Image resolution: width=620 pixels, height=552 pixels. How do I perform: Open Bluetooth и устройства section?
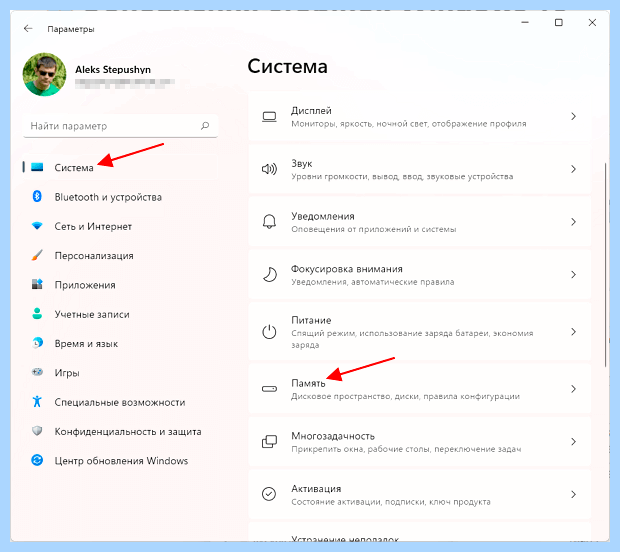coord(120,197)
